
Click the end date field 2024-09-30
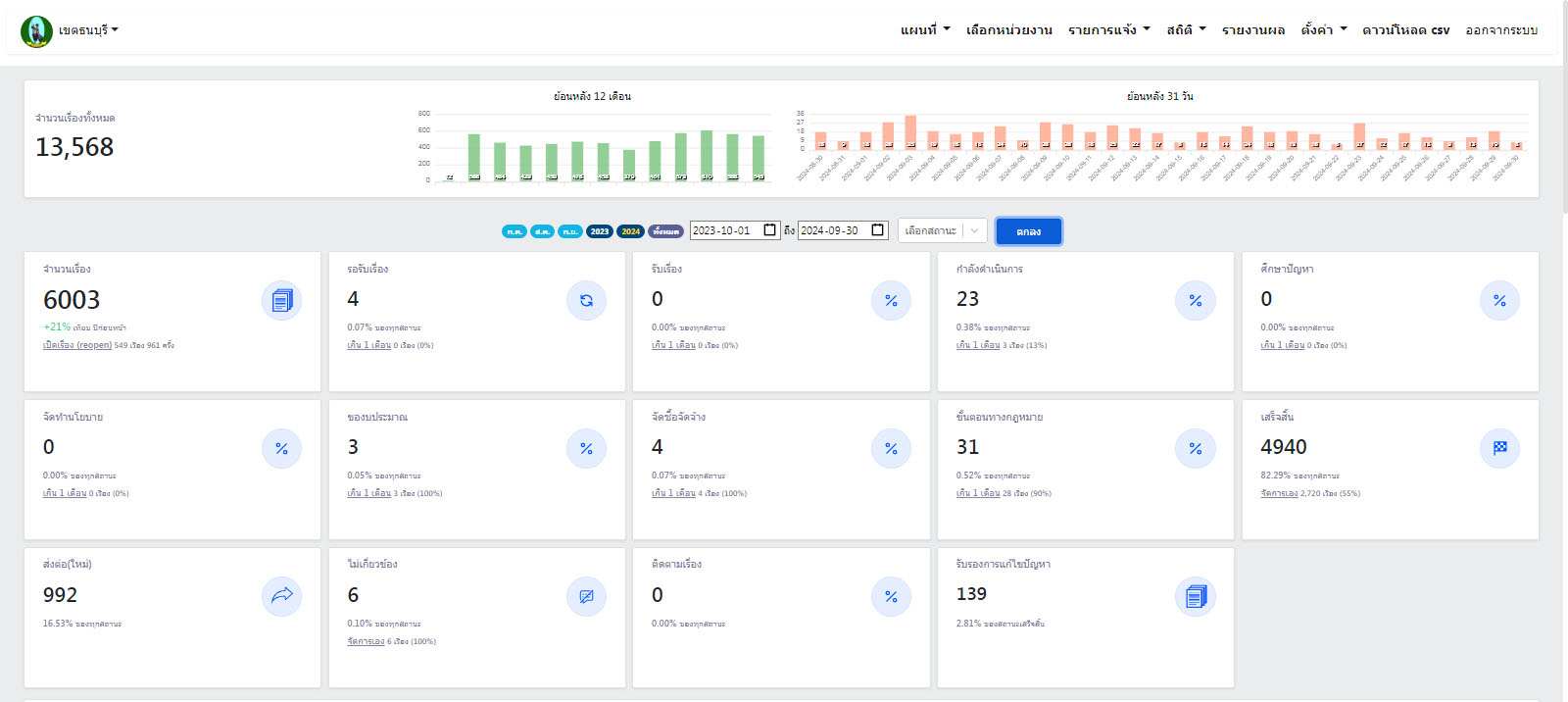[x=829, y=230]
